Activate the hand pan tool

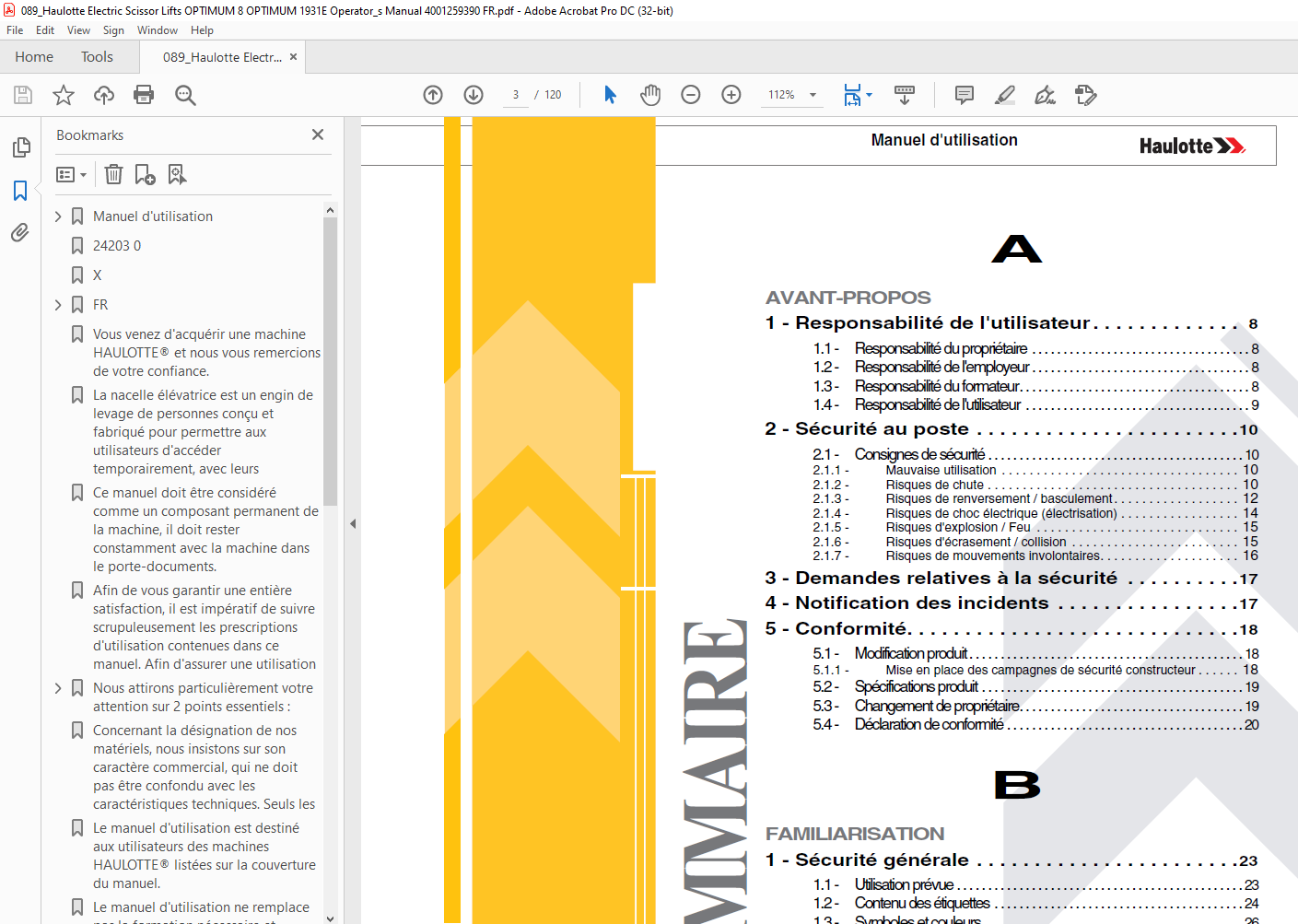(x=650, y=95)
